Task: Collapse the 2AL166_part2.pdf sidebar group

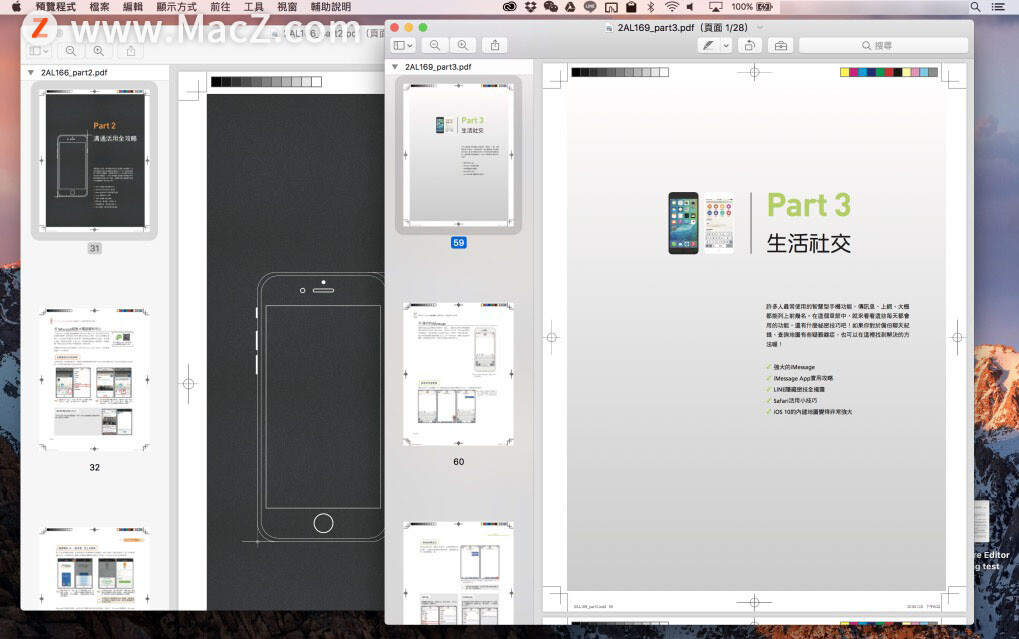Action: [x=31, y=73]
